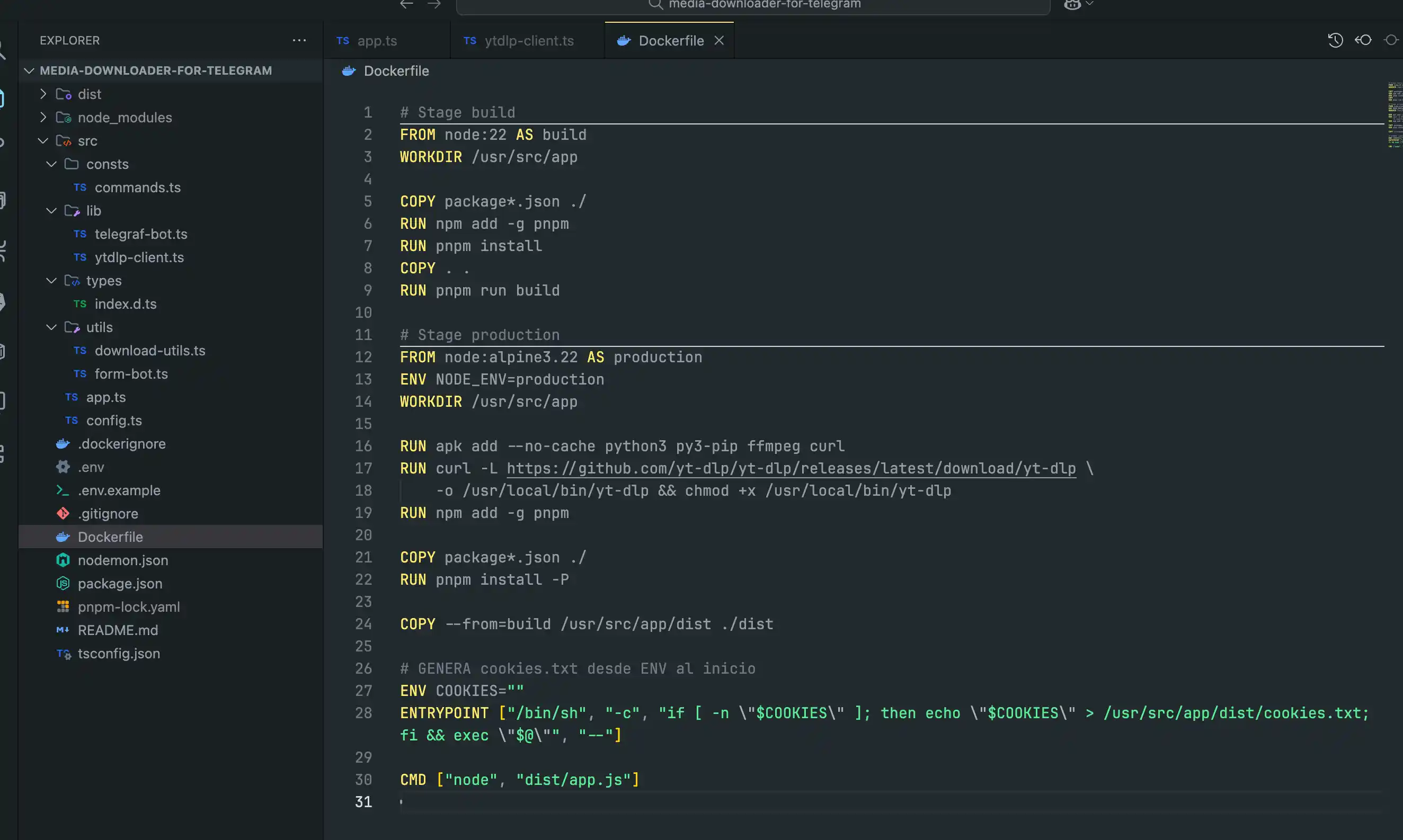Collapse the utils folder chevron
The image size is (1403, 840).
point(51,327)
